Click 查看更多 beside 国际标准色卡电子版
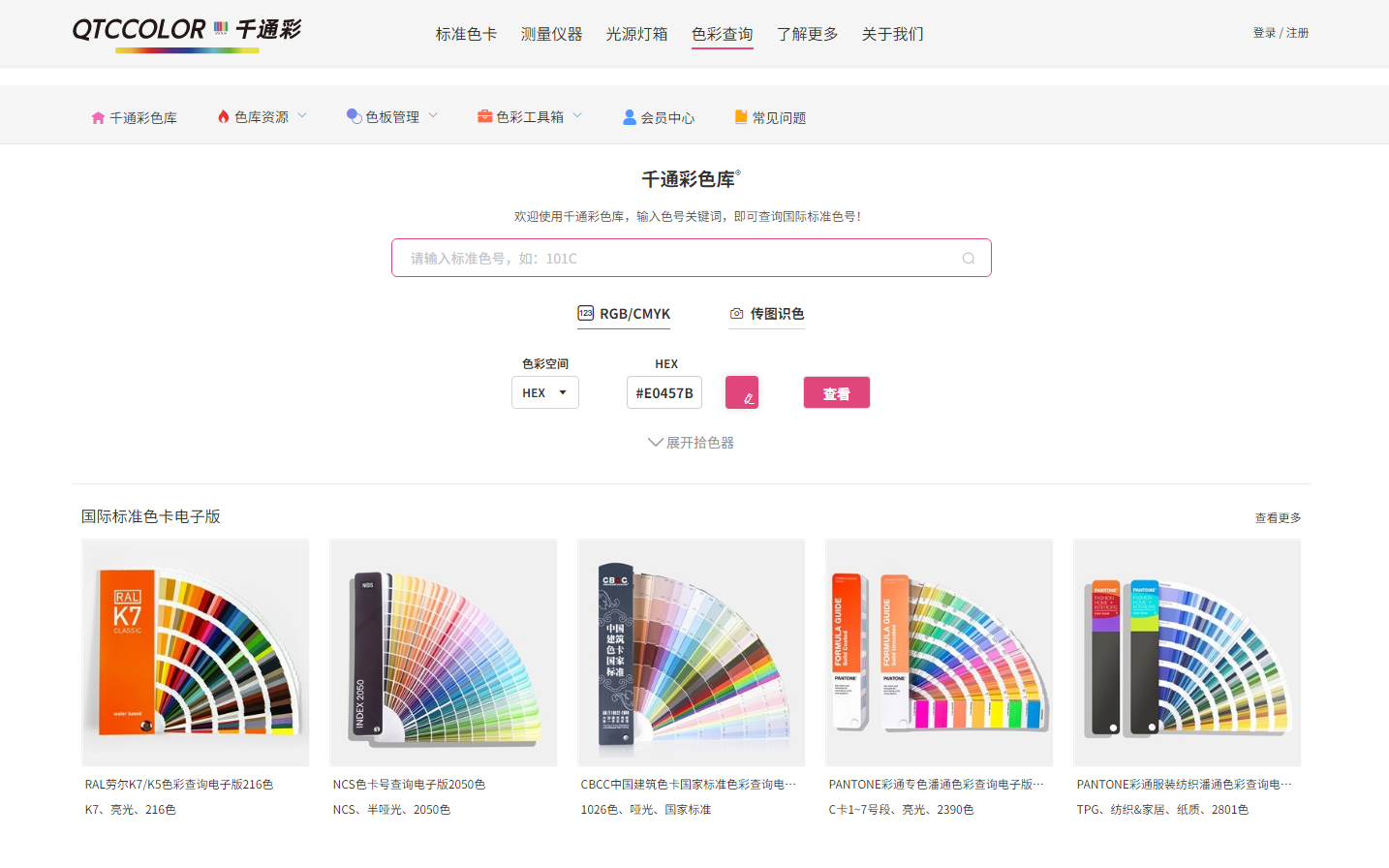 click(1278, 517)
